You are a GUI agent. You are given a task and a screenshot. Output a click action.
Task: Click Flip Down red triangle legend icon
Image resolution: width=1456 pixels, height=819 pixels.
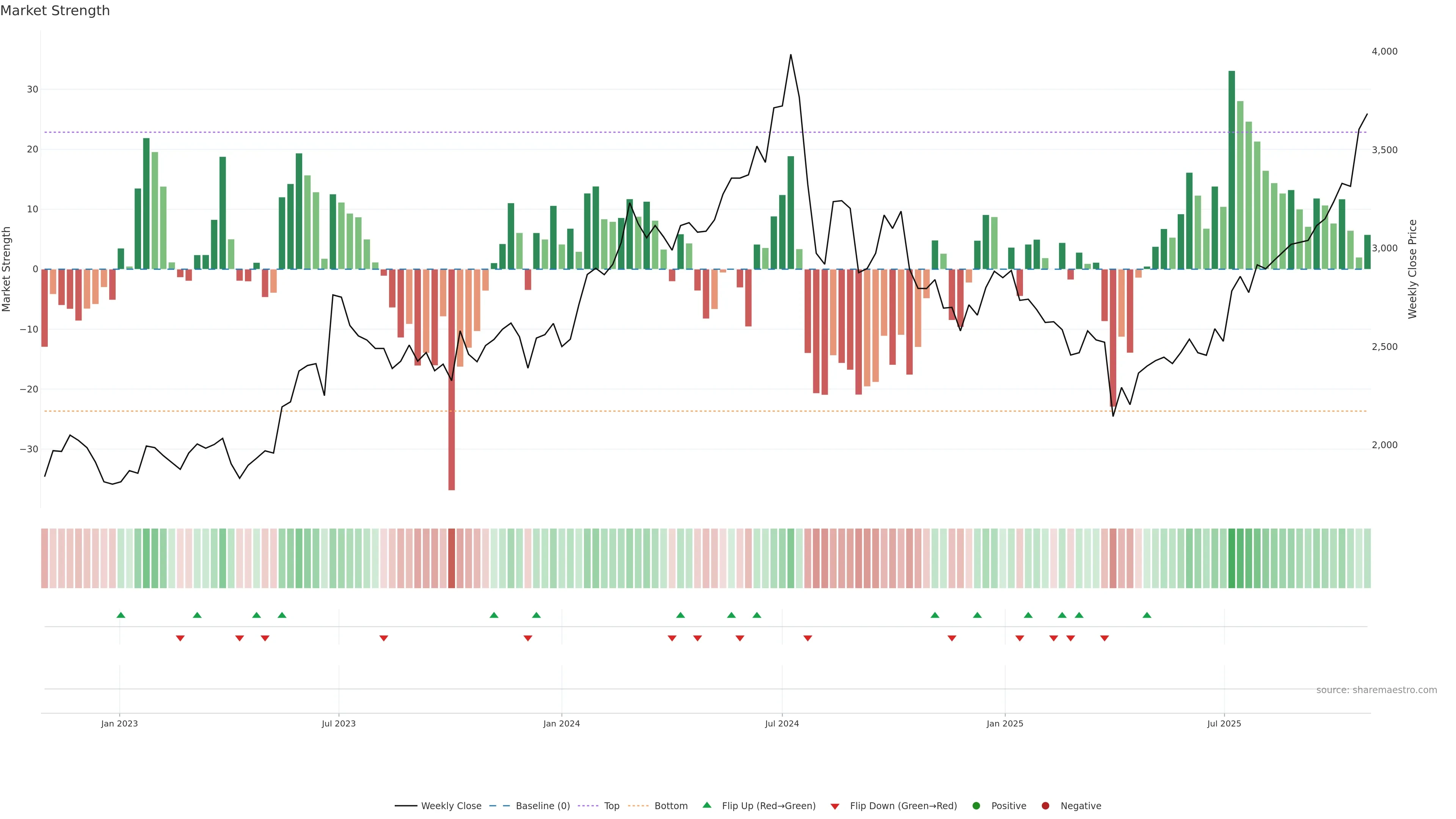coord(835,806)
